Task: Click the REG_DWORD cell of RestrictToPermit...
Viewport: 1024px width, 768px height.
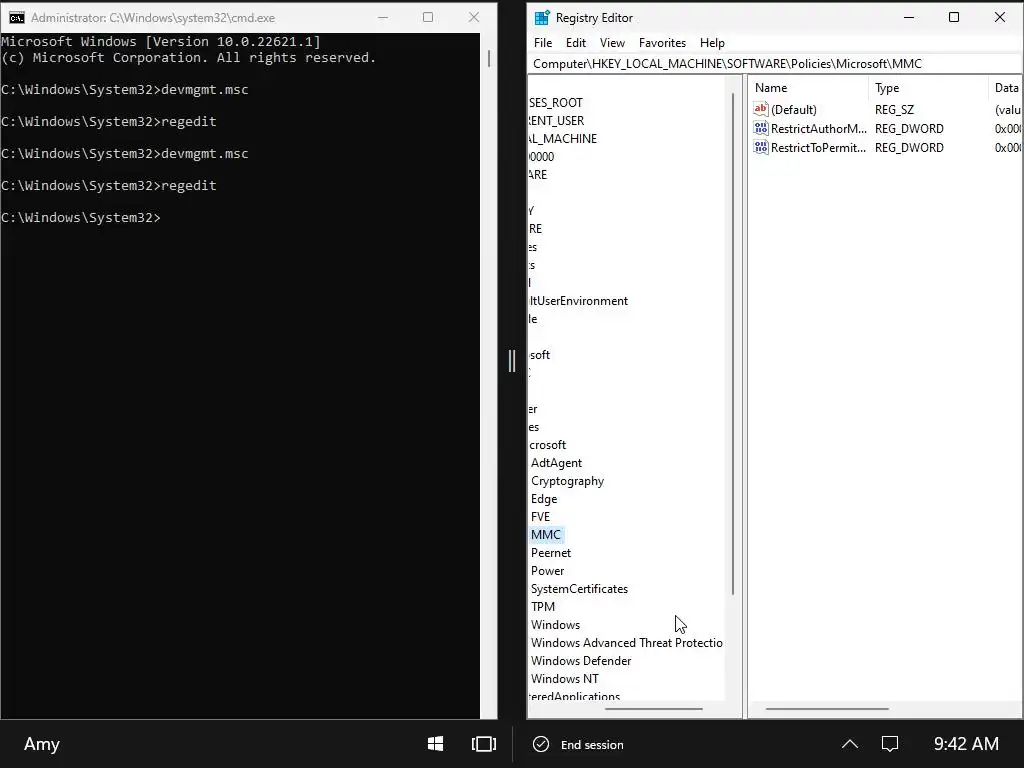Action: 909,148
